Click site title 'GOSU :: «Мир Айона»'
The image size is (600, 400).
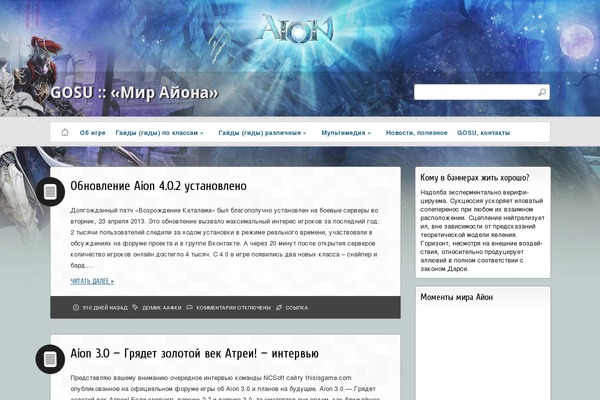coord(134,93)
